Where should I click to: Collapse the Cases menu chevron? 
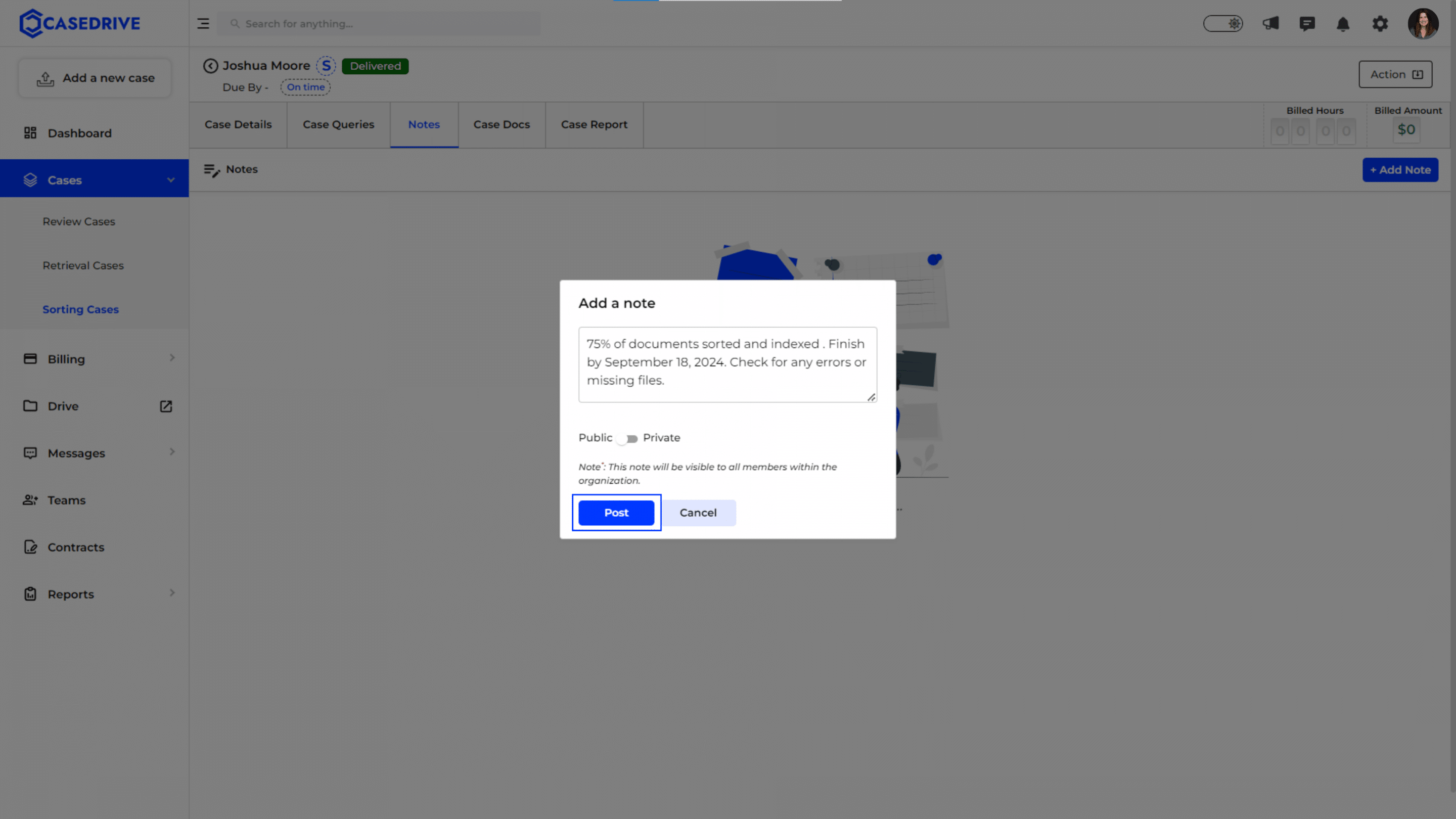pos(171,180)
